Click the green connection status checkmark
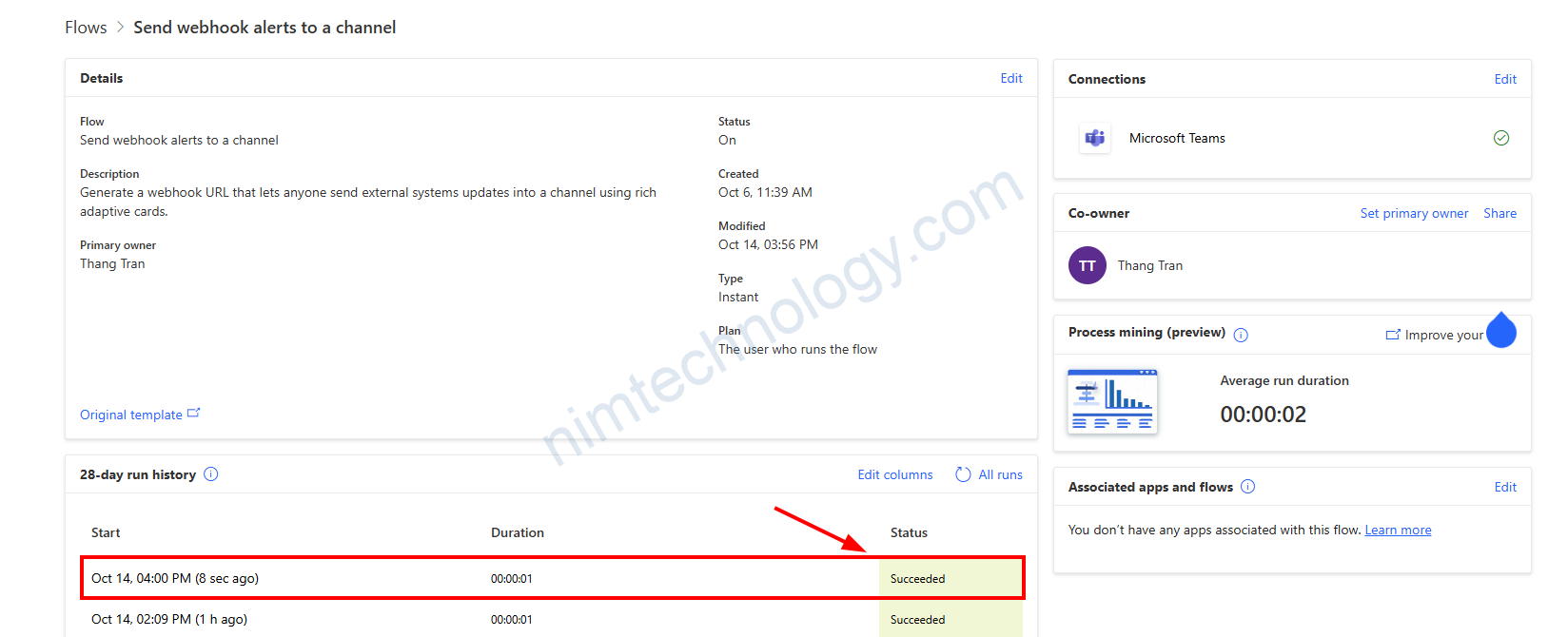This screenshot has height=637, width=1568. coord(1501,138)
